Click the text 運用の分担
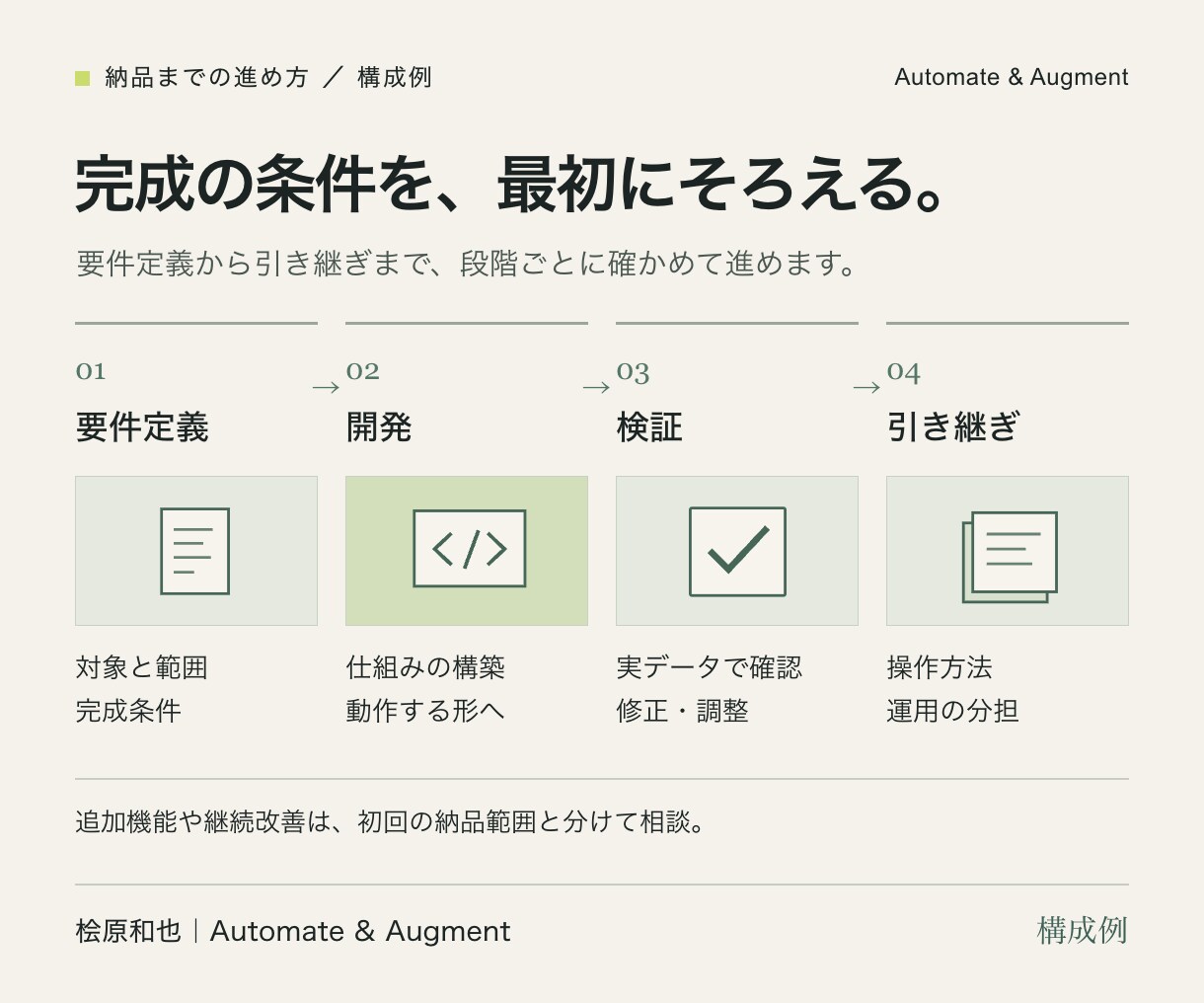Viewport: 1204px width, 1003px height. click(953, 711)
